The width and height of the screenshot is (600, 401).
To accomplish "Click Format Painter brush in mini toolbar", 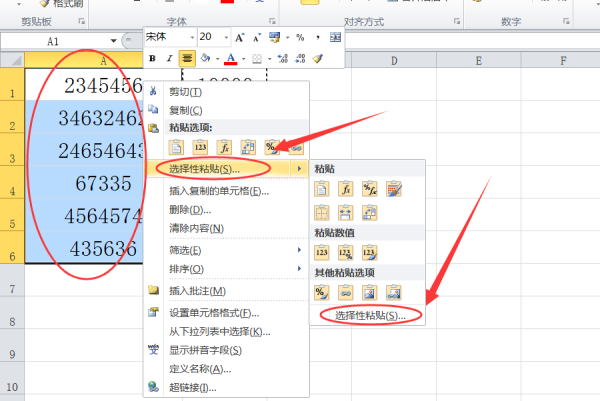I will pyautogui.click(x=318, y=59).
